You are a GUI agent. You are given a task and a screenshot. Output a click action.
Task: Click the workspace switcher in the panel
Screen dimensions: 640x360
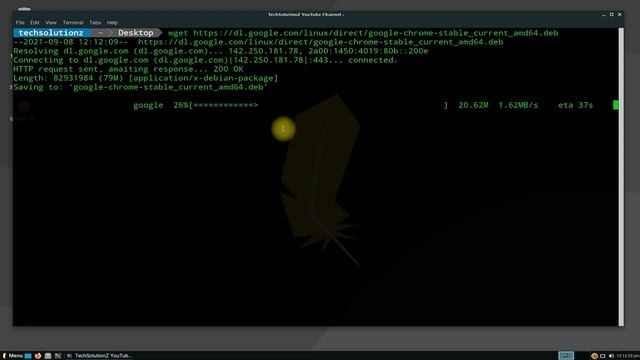[566, 356]
